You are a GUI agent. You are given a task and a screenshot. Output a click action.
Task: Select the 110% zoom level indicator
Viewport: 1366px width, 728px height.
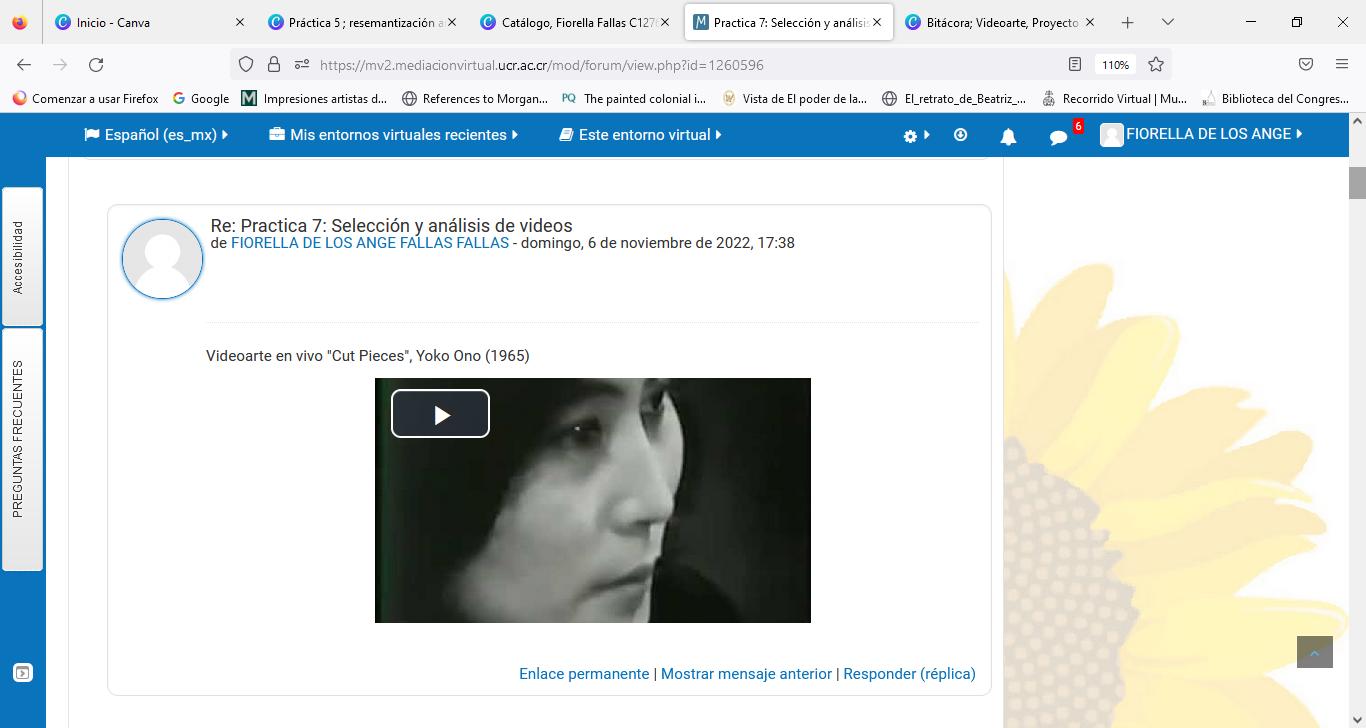(x=1115, y=64)
